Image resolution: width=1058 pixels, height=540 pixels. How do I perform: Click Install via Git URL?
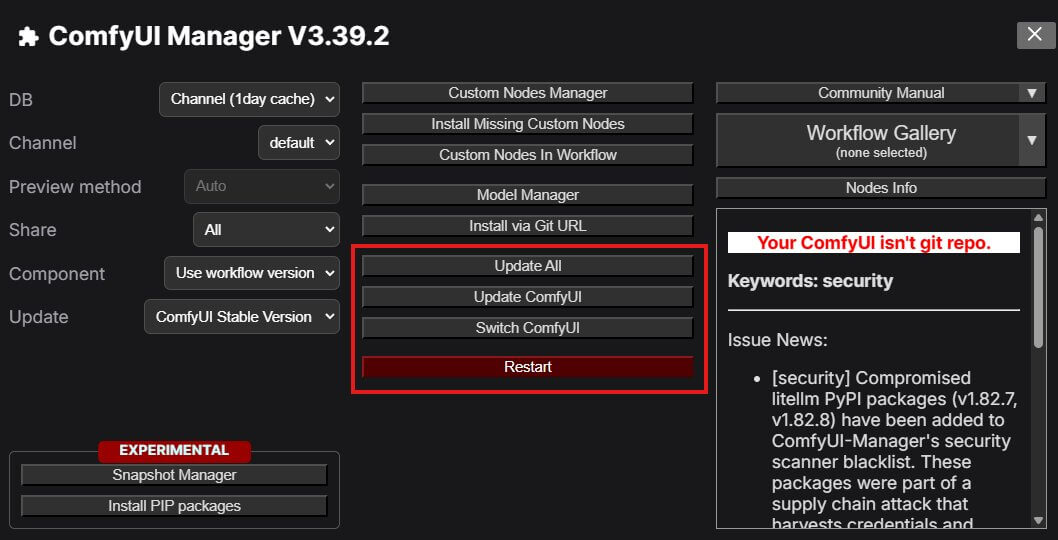[x=528, y=226]
